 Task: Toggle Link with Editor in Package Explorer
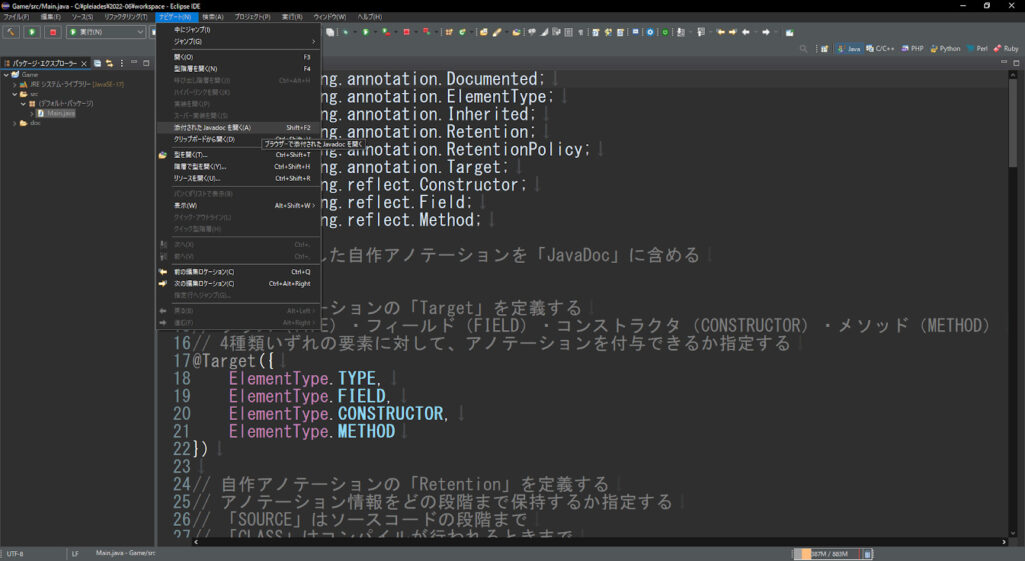pyautogui.click(x=109, y=63)
